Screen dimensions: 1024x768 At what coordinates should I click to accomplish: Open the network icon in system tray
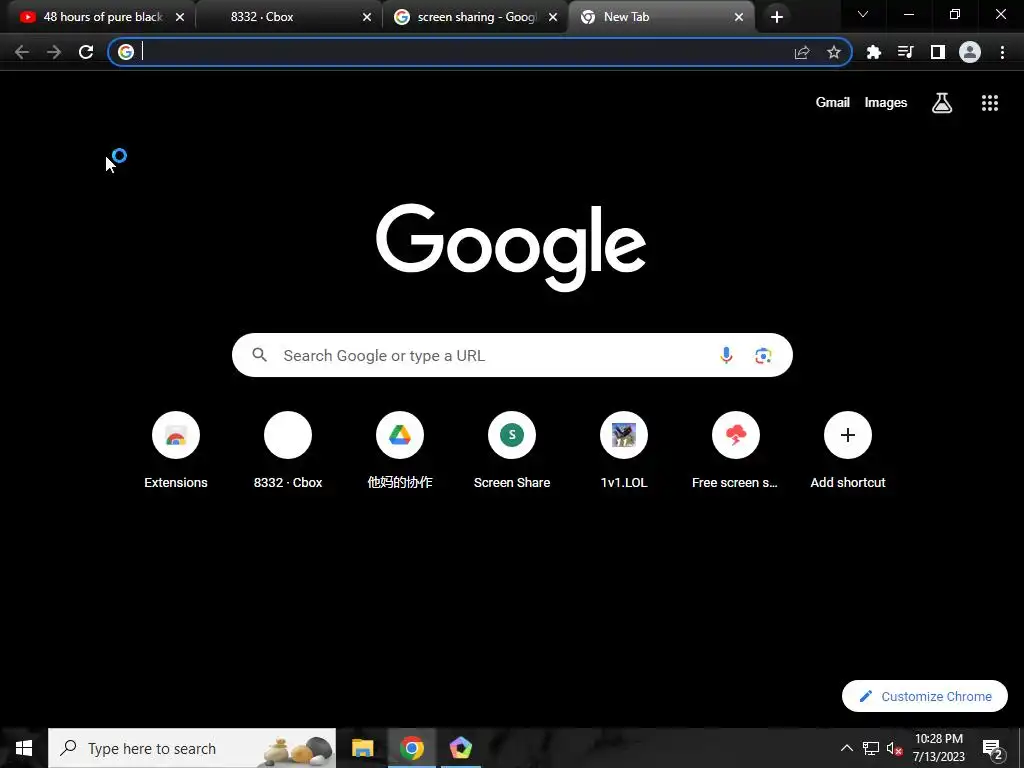[871, 748]
